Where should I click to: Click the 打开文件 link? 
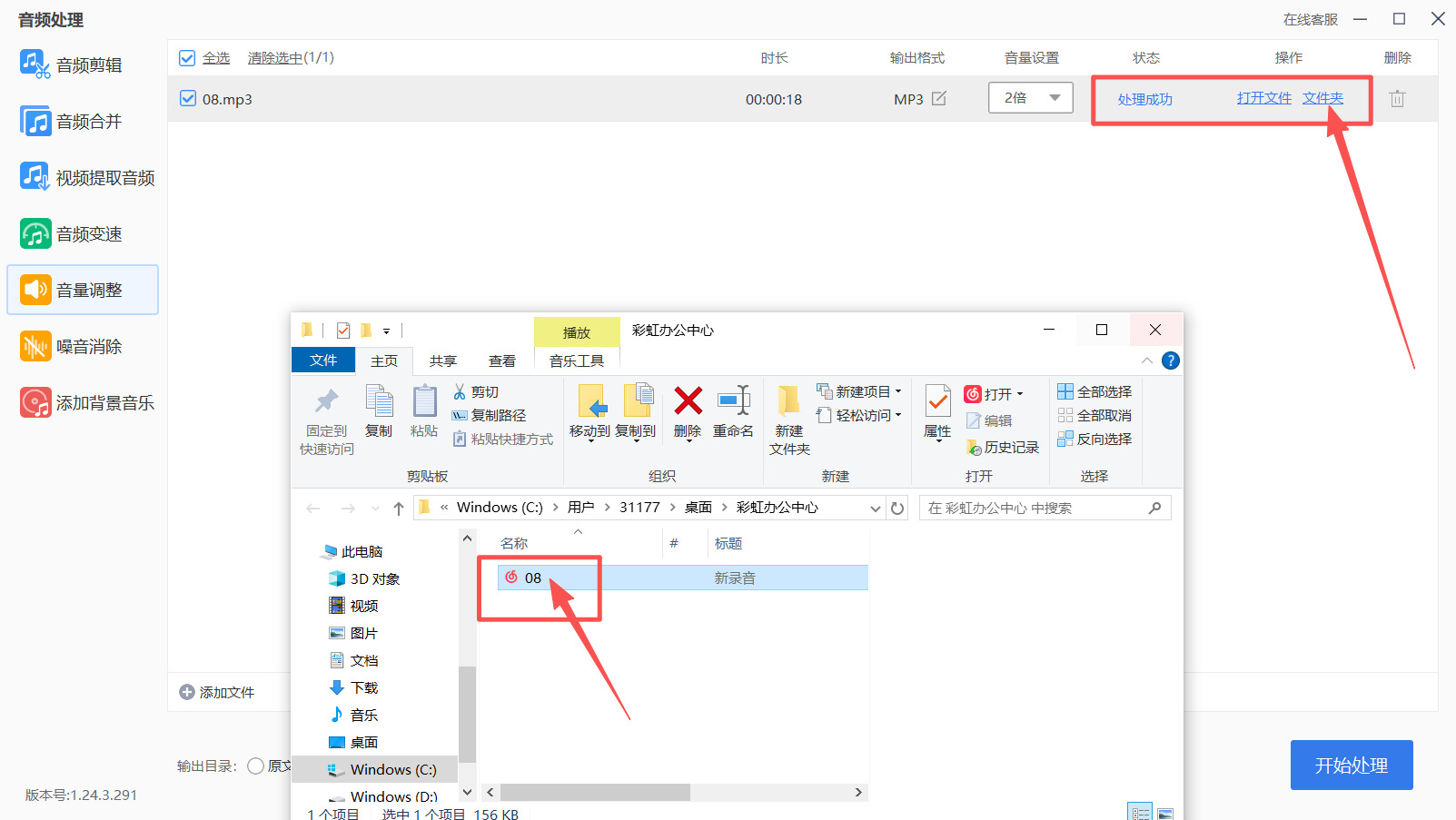click(x=1263, y=97)
